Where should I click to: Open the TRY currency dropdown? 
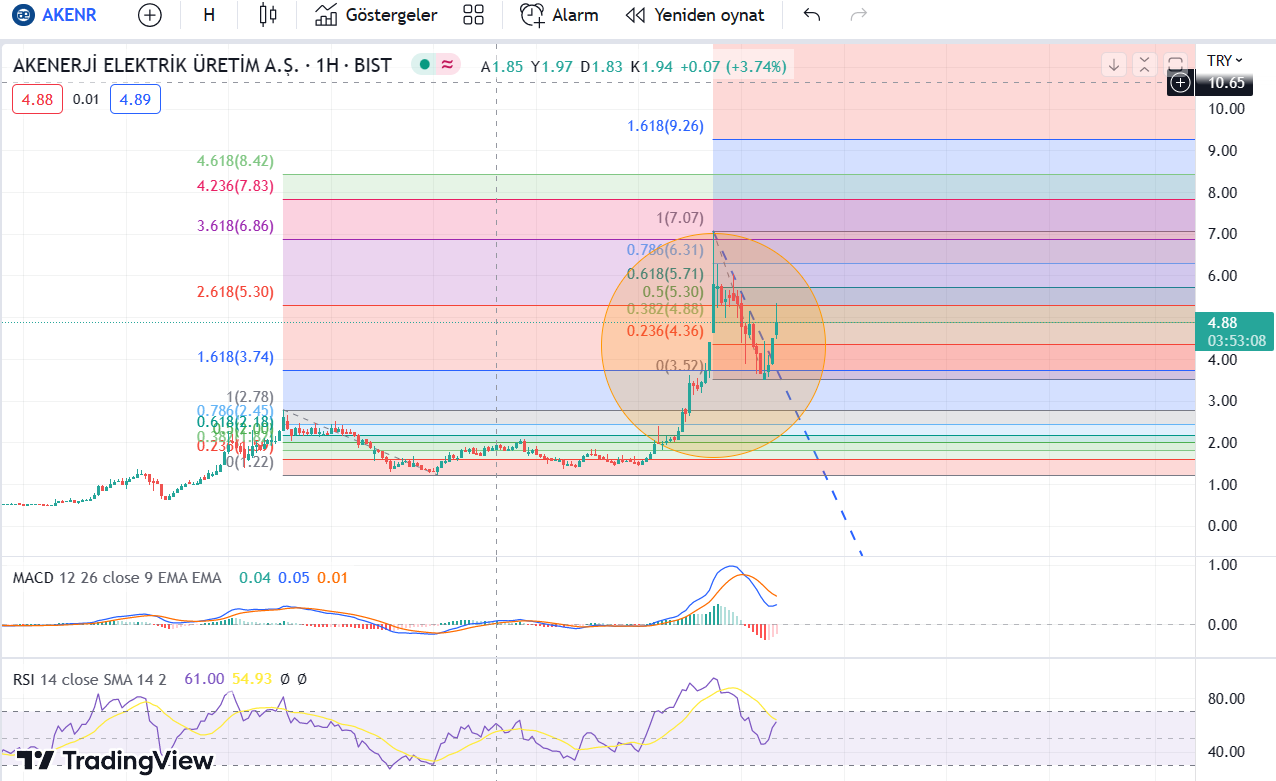[x=1225, y=61]
